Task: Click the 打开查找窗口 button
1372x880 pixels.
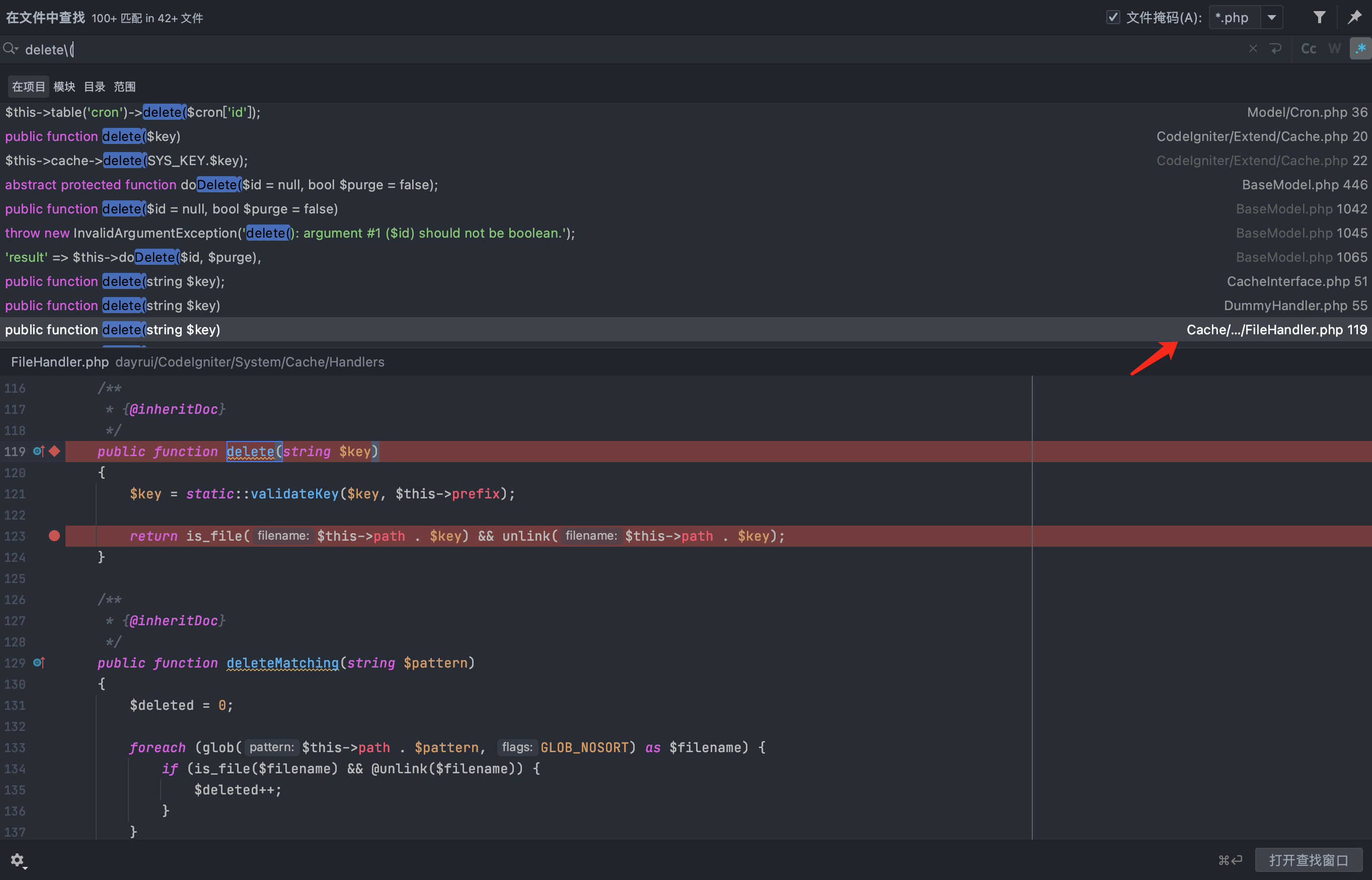Action: [1308, 860]
